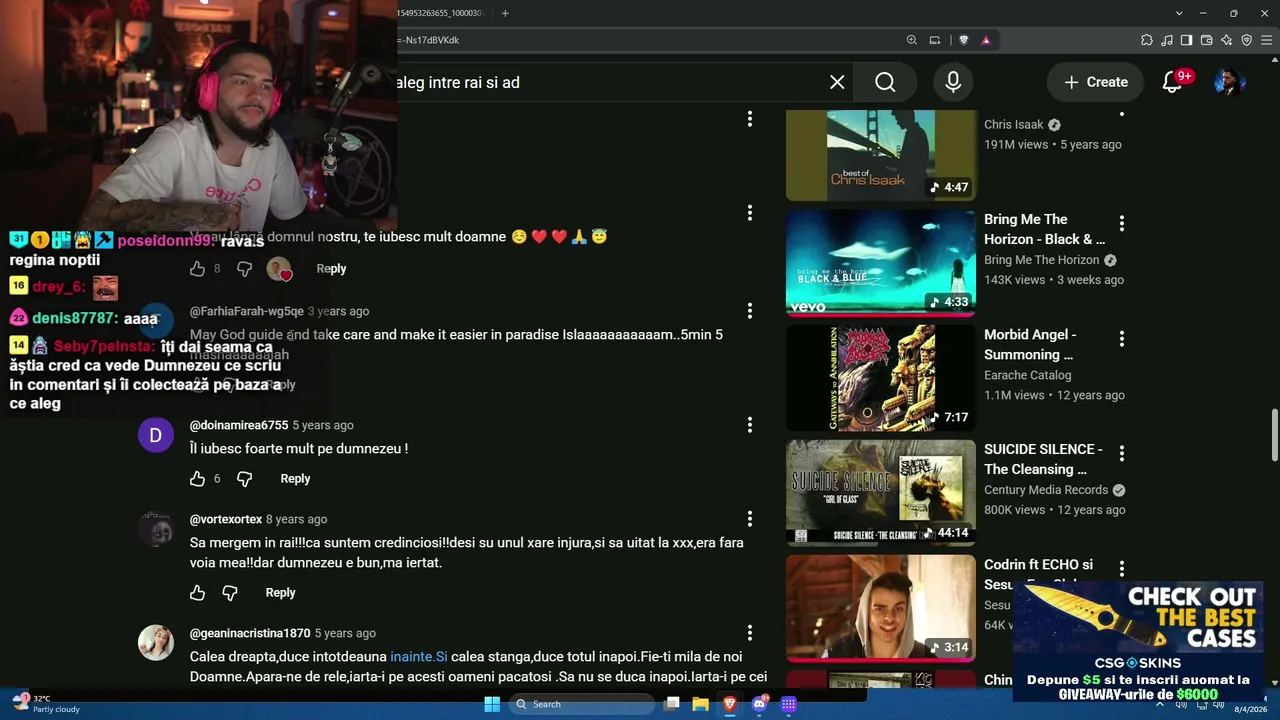Image resolution: width=1280 pixels, height=720 pixels.
Task: Click the cast/install icon in the address bar
Action: tap(935, 40)
